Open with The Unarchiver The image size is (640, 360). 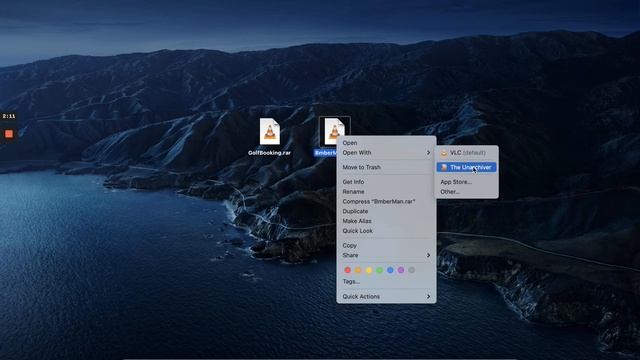(467, 167)
